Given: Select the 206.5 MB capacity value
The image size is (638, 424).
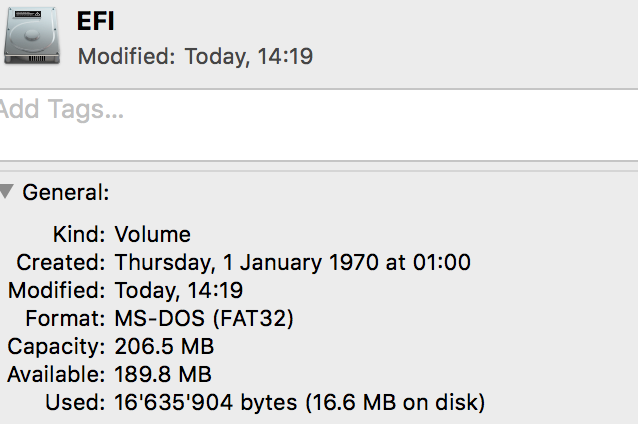Looking at the screenshot, I should click(164, 347).
